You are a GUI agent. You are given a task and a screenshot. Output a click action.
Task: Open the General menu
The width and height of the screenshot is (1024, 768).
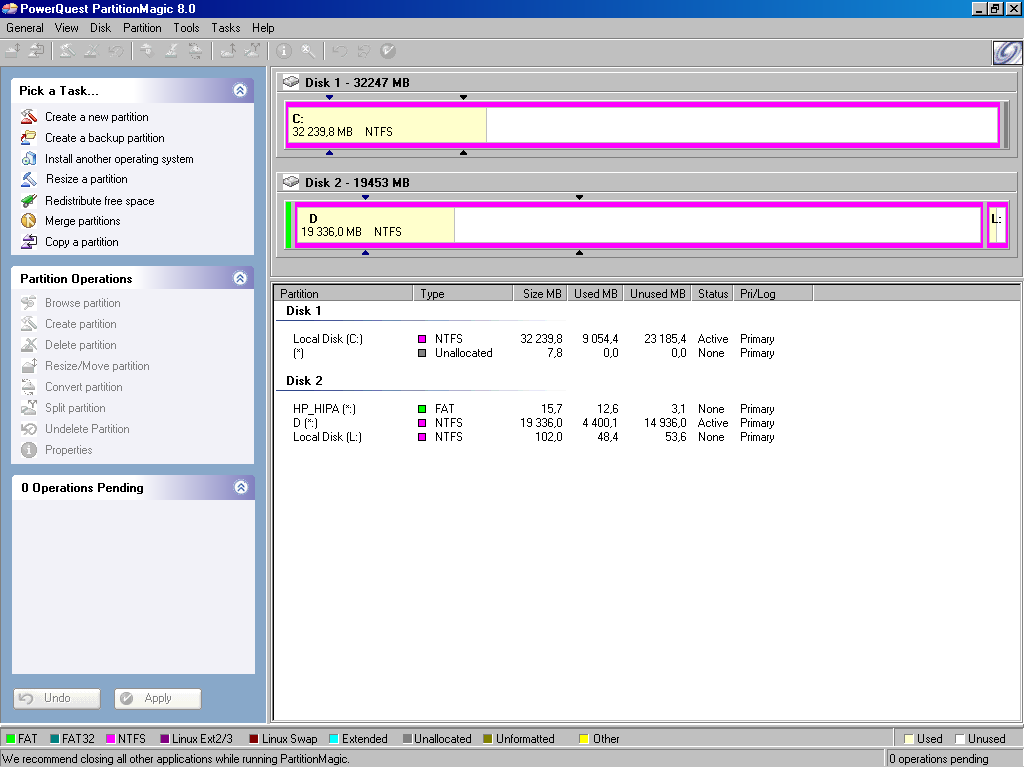(x=25, y=27)
